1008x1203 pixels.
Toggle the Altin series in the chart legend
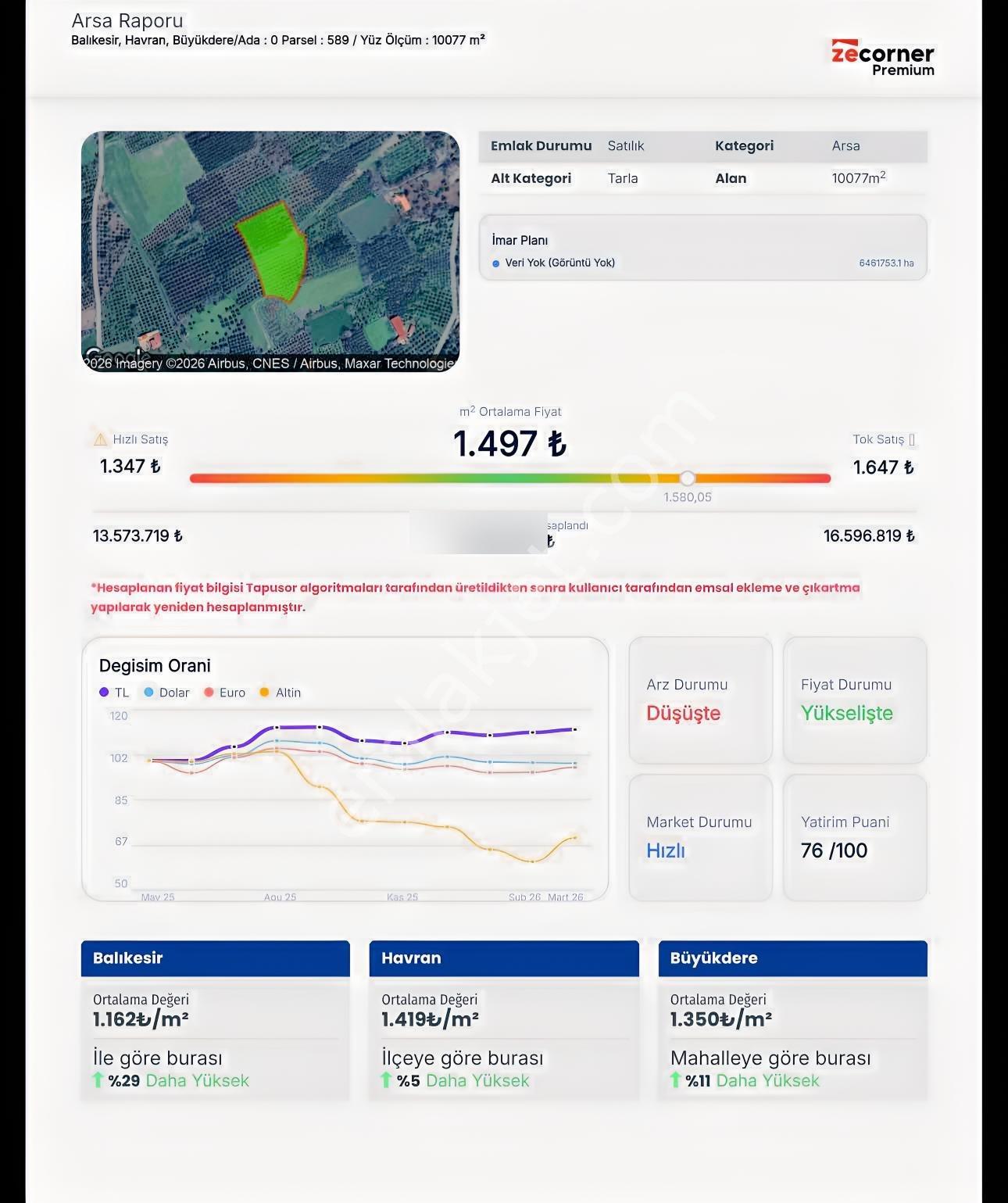tap(280, 693)
